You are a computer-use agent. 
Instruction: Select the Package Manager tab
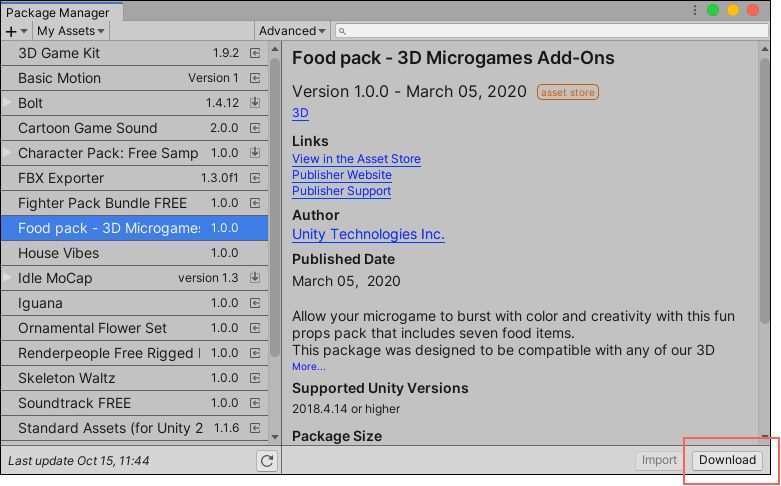(62, 12)
